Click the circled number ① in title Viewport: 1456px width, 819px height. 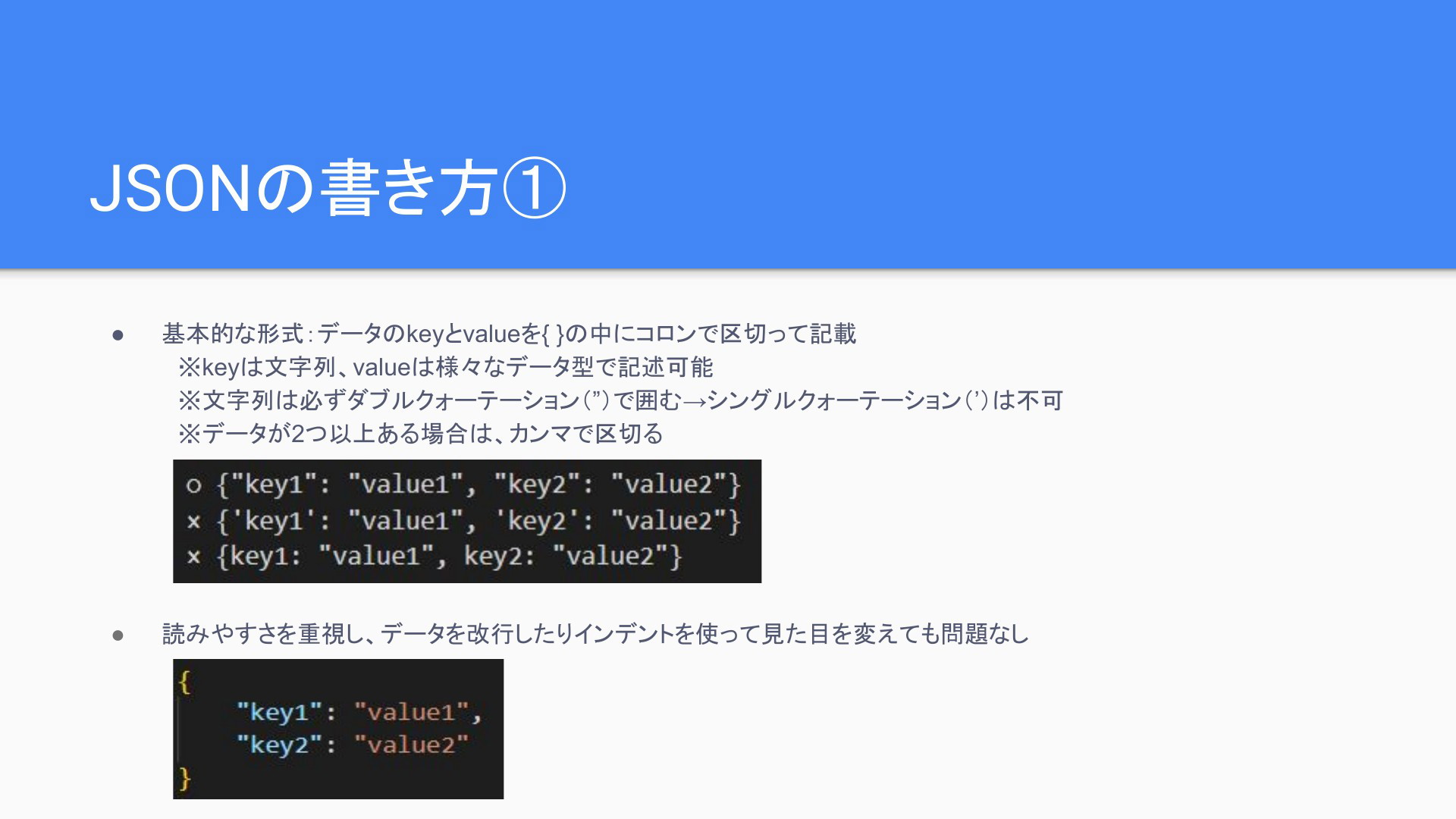click(534, 188)
